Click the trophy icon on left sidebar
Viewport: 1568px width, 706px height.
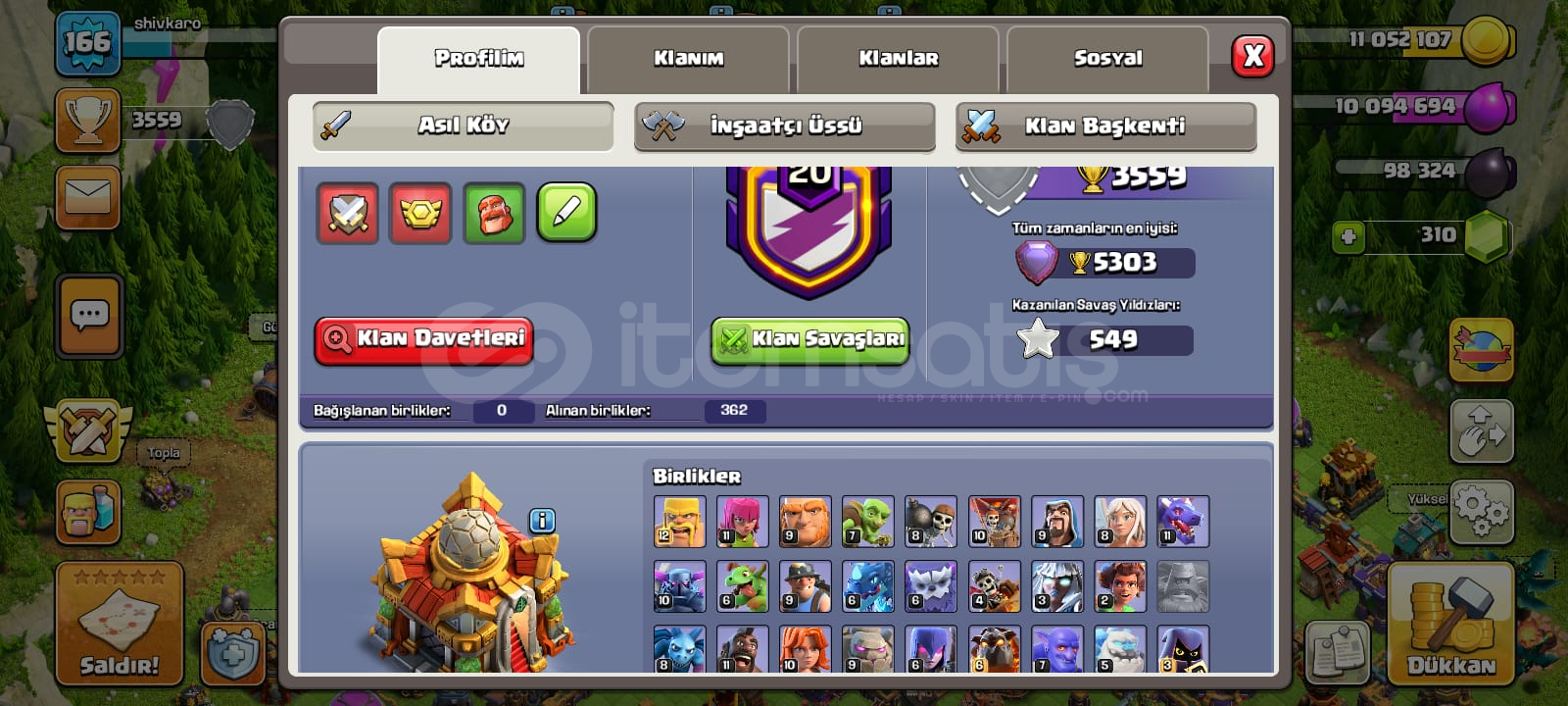pyautogui.click(x=88, y=120)
